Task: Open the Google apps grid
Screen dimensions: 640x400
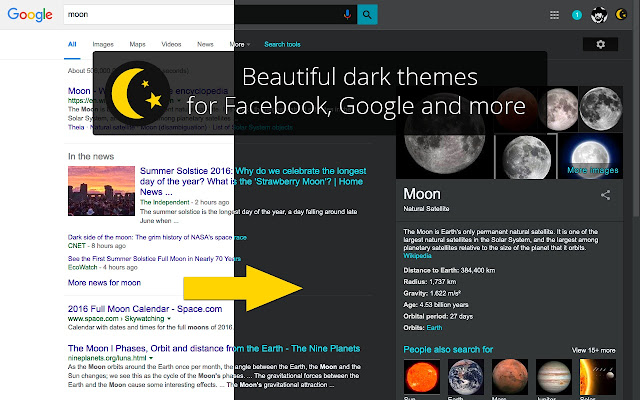Action: (x=554, y=15)
